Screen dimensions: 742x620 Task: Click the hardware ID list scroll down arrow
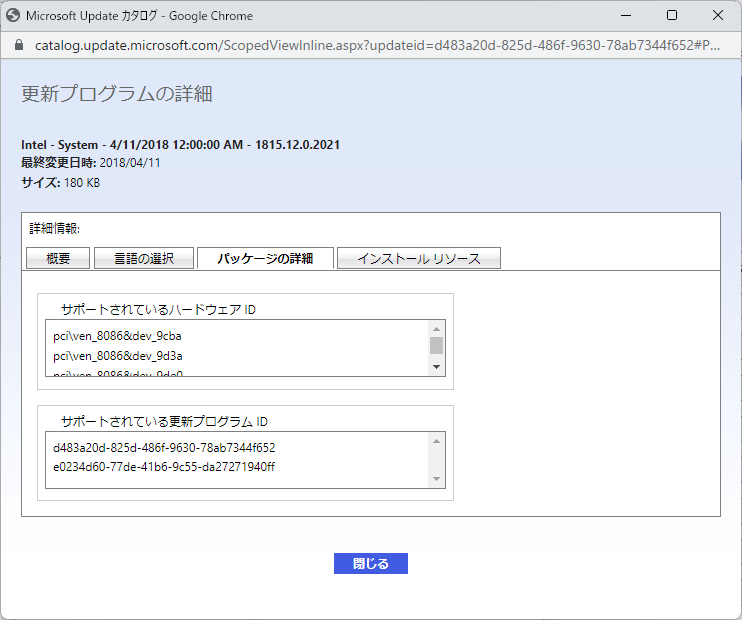click(x=436, y=367)
